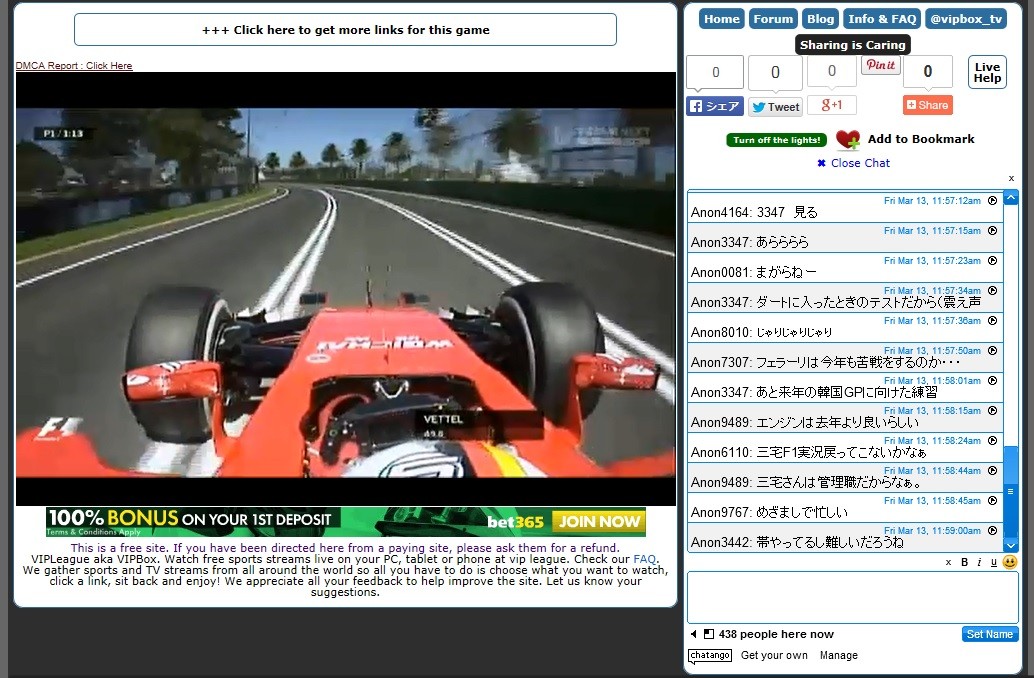Open the Blog nav button
This screenshot has width=1034, height=678.
coord(820,19)
